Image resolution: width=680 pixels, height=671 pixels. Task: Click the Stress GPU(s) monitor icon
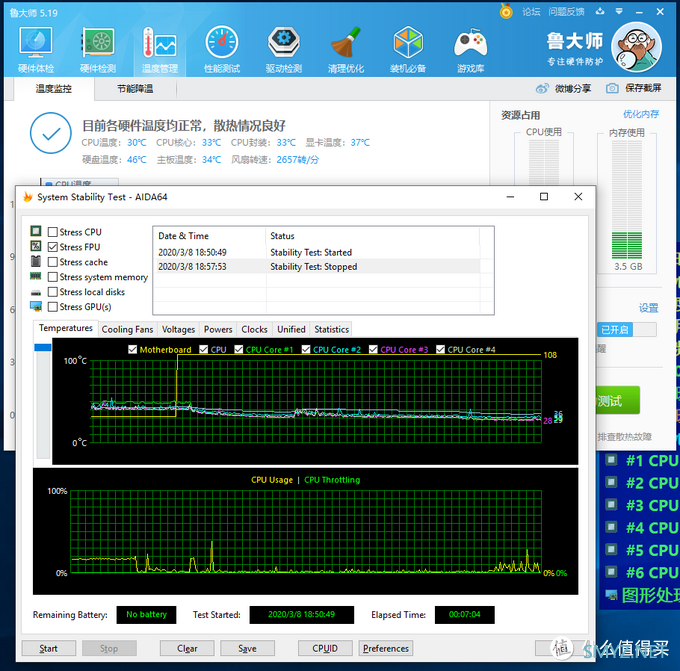pyautogui.click(x=36, y=306)
